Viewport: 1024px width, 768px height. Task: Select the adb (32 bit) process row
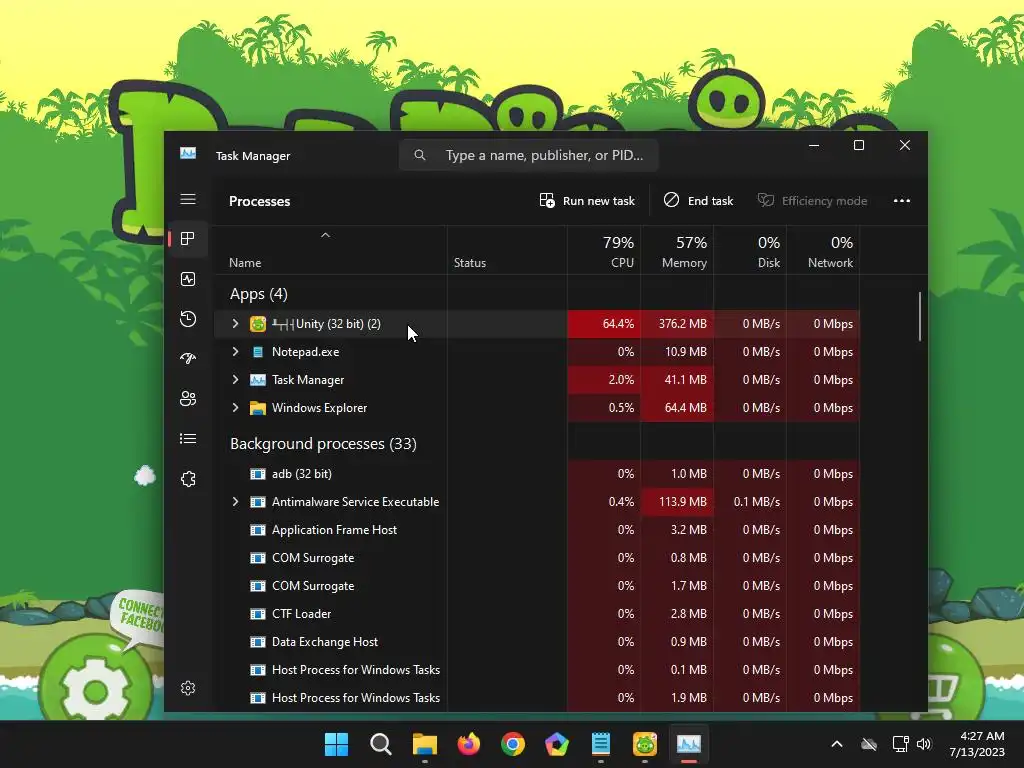pyautogui.click(x=536, y=474)
